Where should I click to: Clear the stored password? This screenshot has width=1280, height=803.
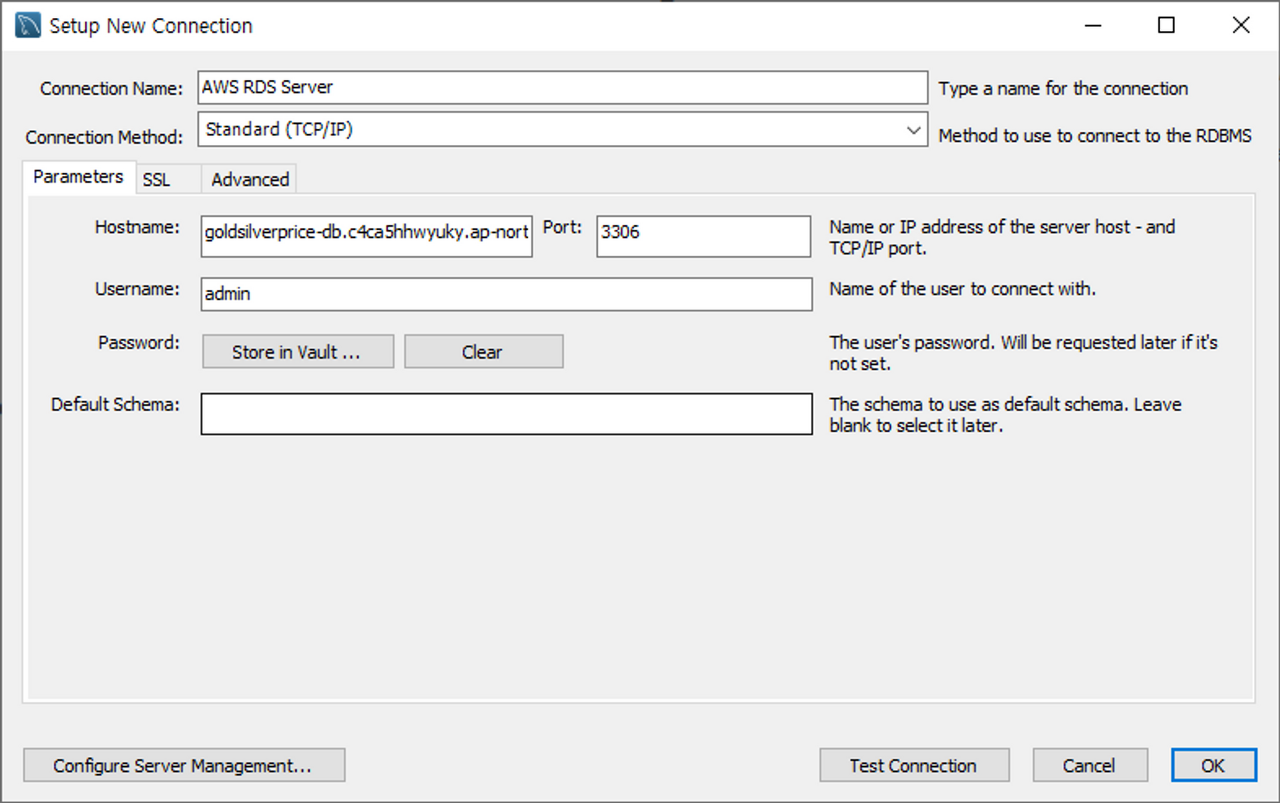coord(484,352)
